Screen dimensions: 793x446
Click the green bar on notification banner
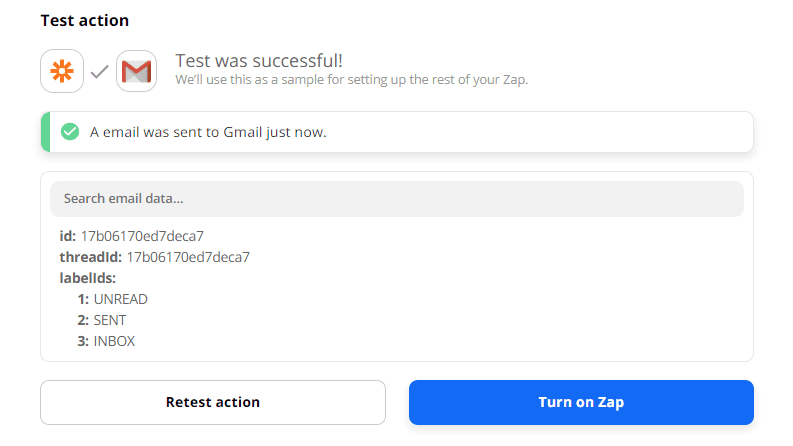point(45,132)
